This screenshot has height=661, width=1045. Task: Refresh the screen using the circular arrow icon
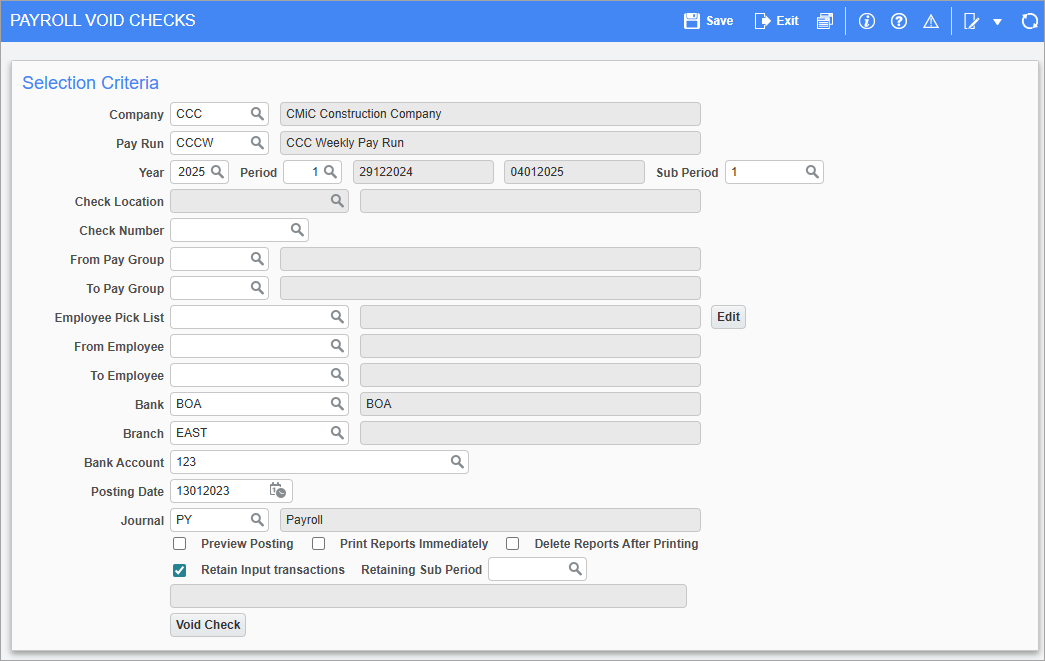coord(1029,20)
